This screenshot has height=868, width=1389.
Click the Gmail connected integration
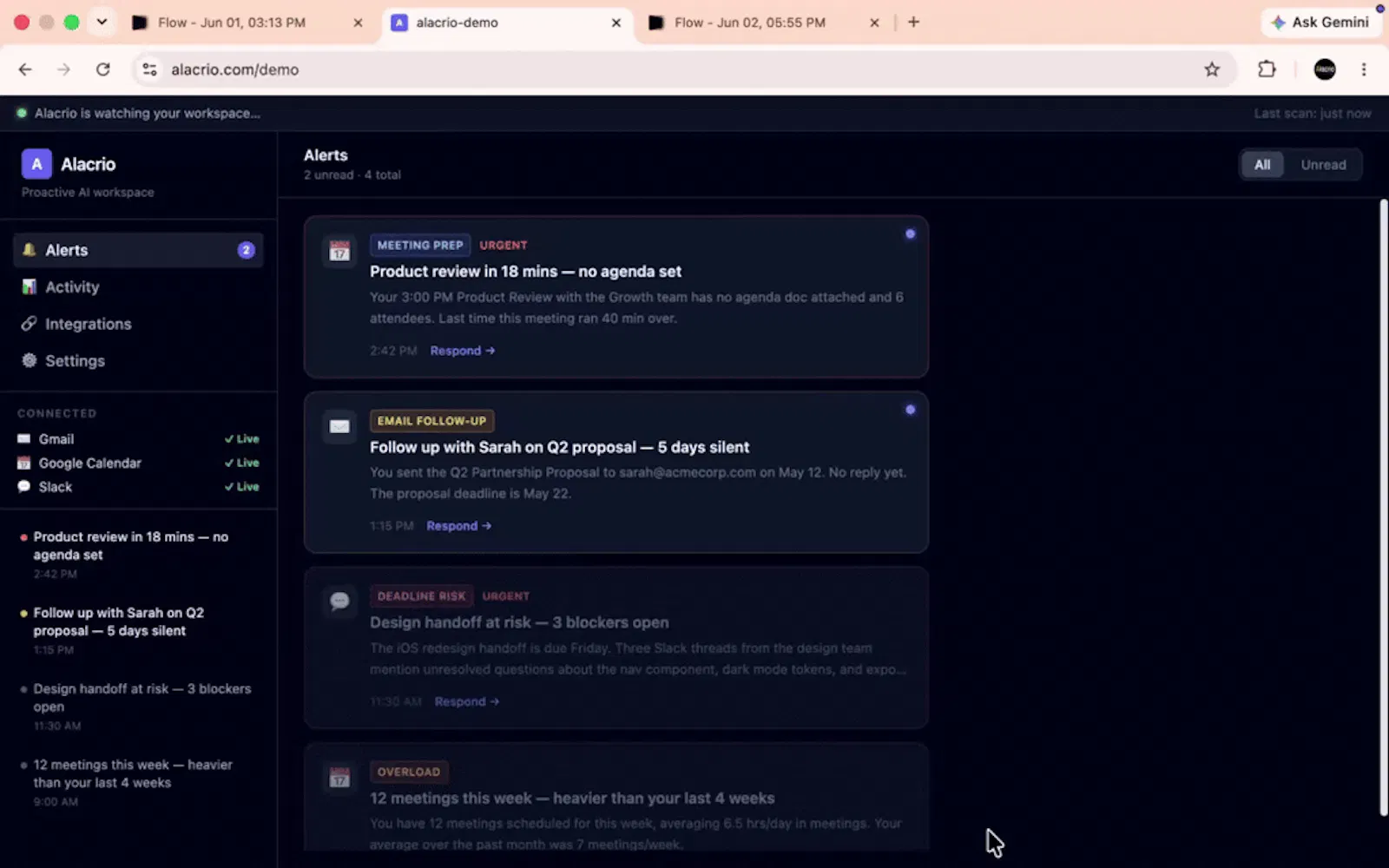click(x=138, y=439)
